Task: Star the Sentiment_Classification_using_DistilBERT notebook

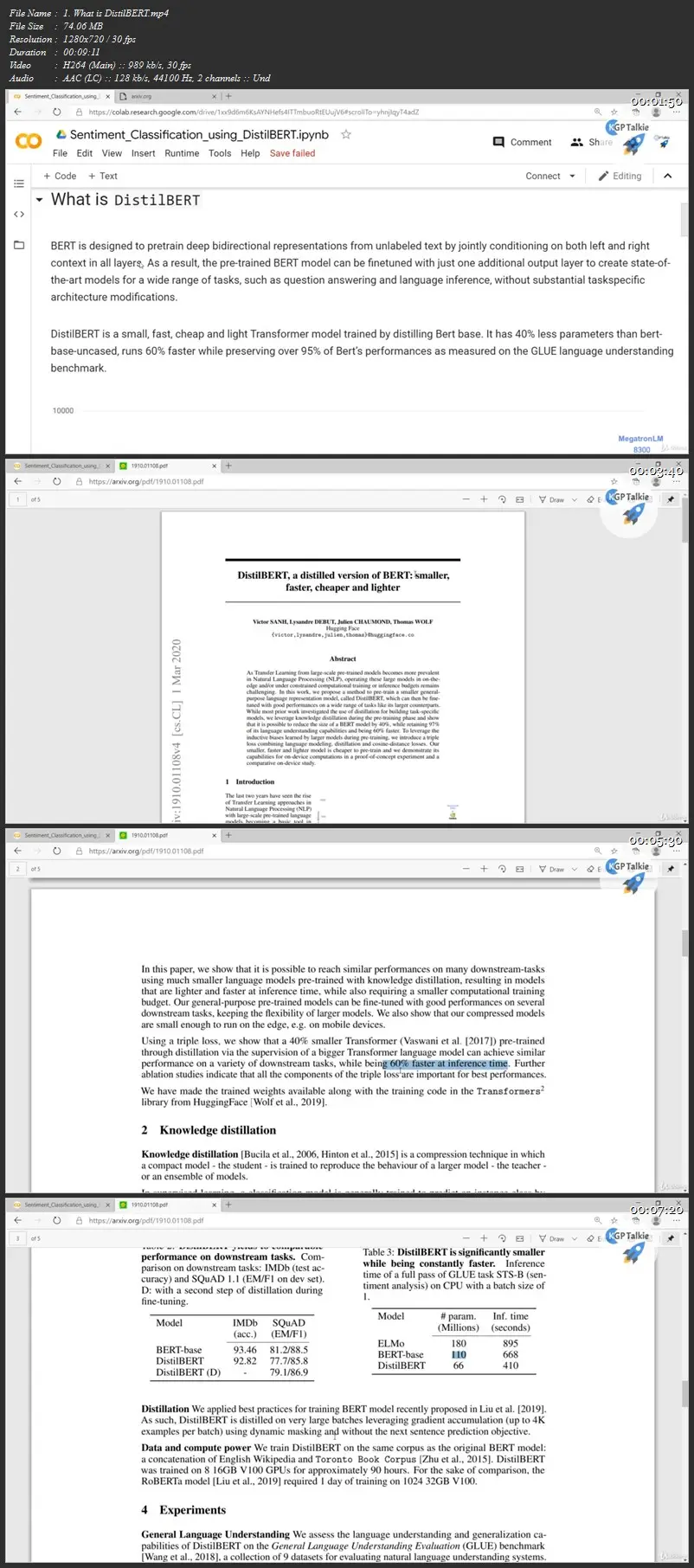Action: (346, 134)
